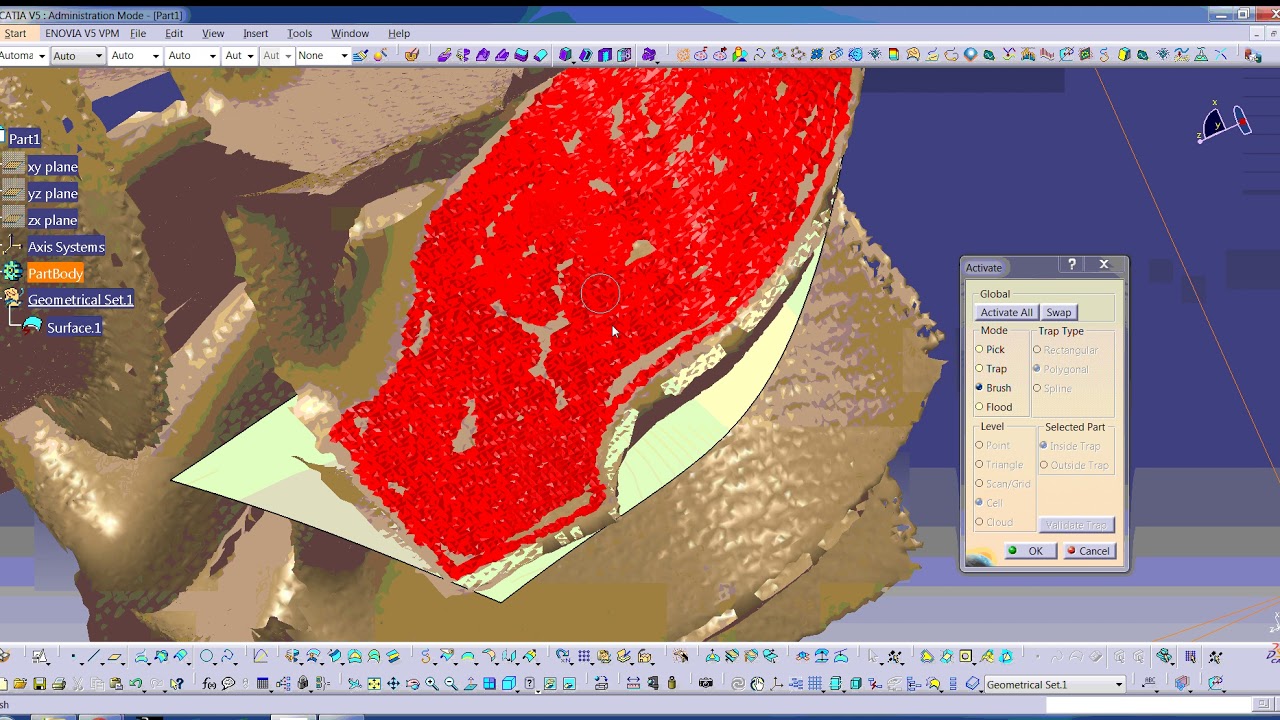Click the Save icon in the bottom toolbar
The height and width of the screenshot is (720, 1280).
click(x=39, y=684)
